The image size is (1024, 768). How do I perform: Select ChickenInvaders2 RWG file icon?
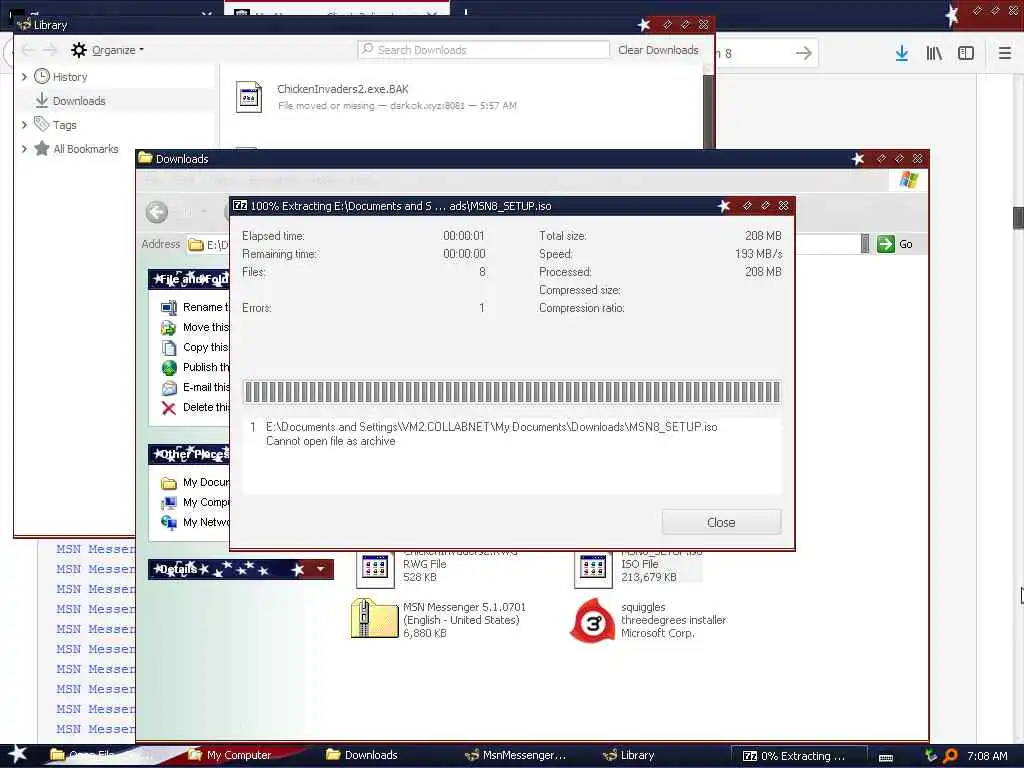tap(375, 568)
